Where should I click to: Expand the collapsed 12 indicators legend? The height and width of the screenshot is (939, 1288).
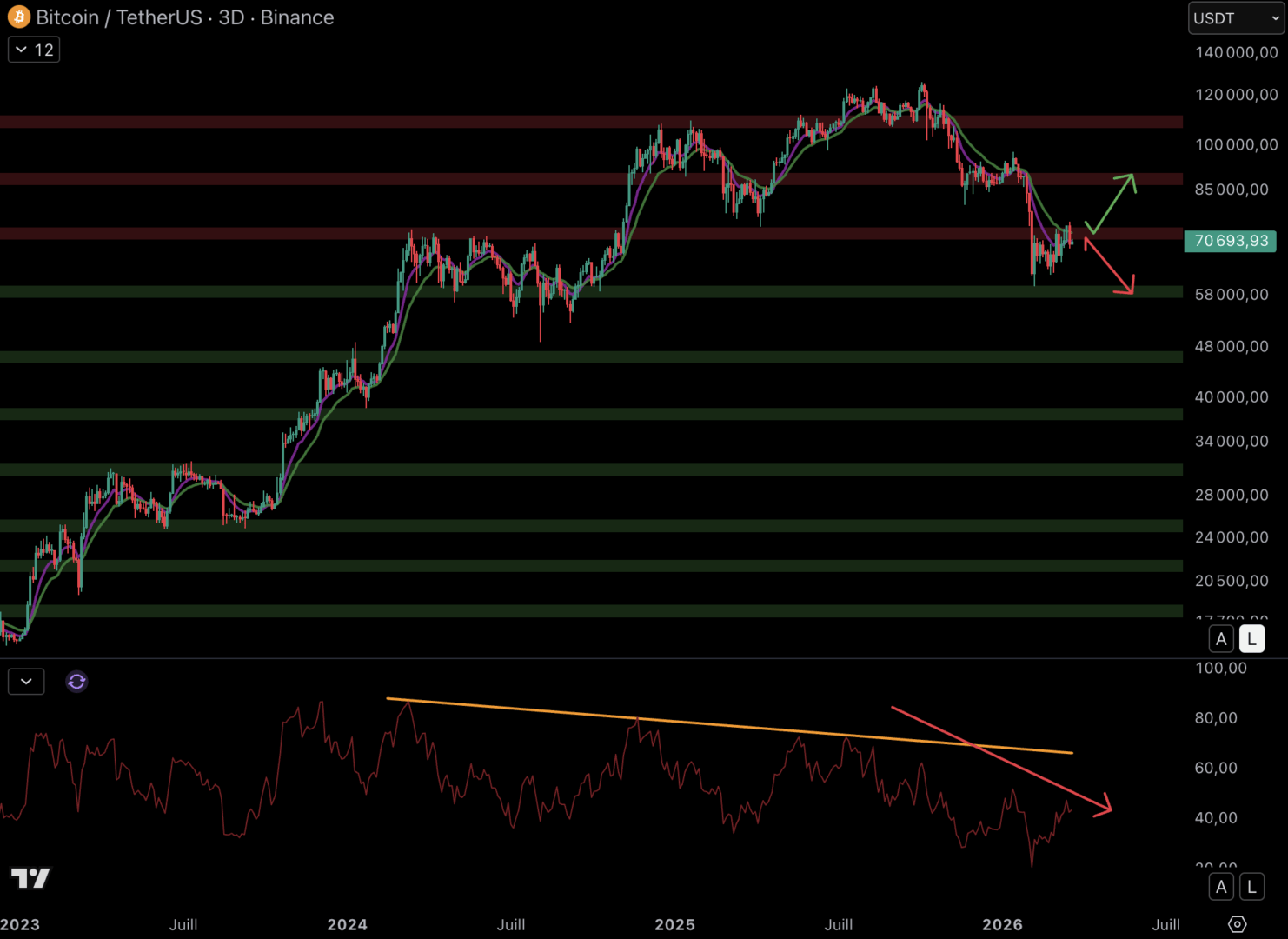34,50
